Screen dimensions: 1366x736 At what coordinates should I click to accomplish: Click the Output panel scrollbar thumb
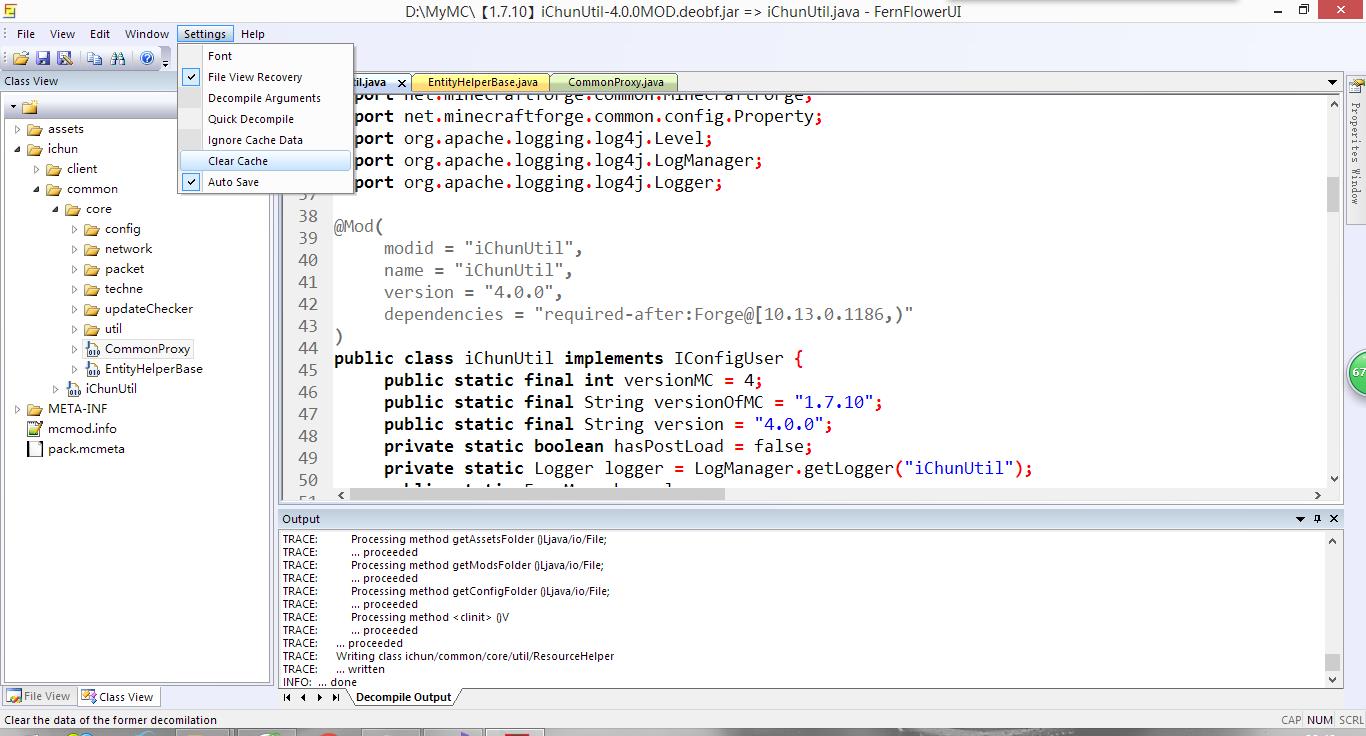tap(1332, 662)
